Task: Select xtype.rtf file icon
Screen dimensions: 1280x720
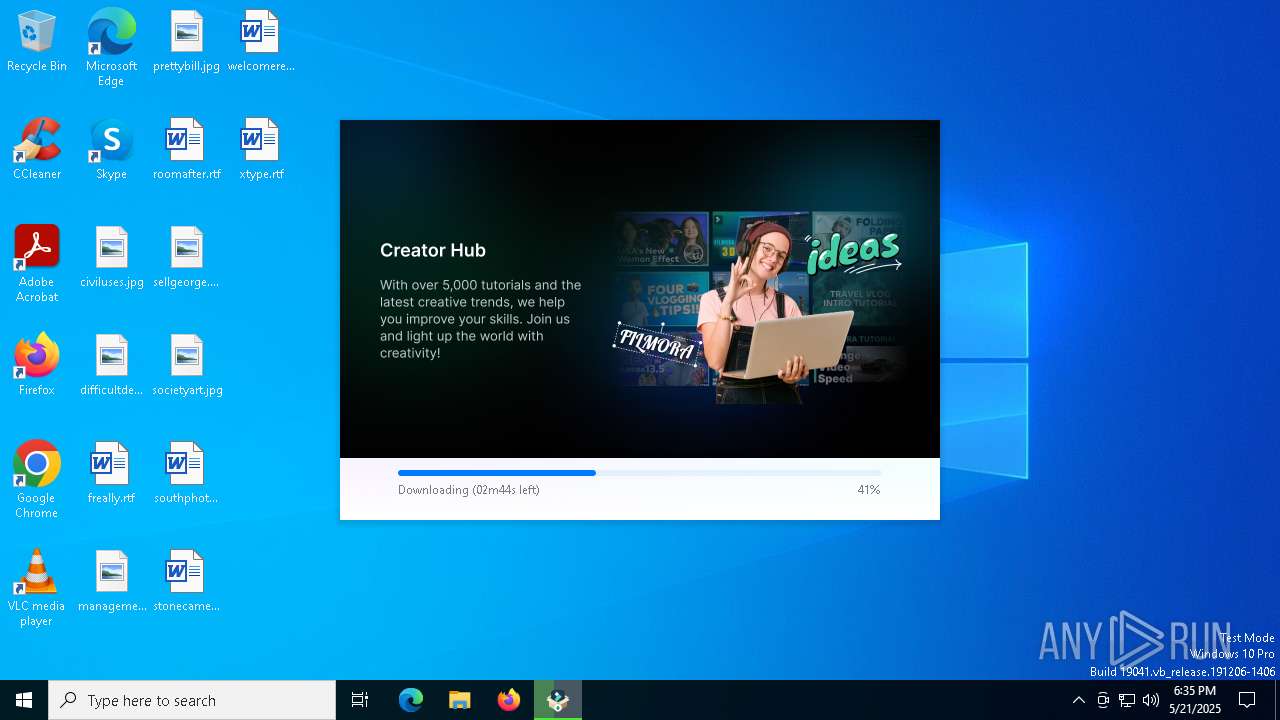Action: tap(261, 150)
